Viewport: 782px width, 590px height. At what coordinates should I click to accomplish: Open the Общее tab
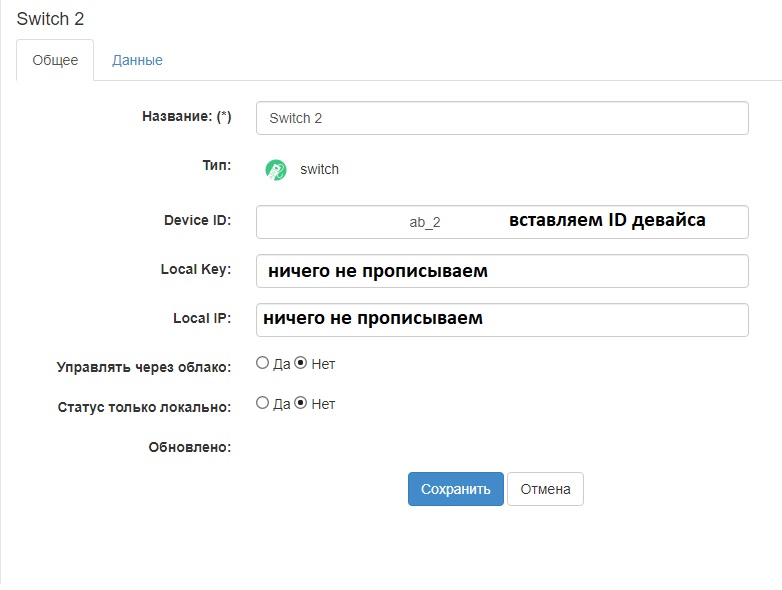click(55, 60)
